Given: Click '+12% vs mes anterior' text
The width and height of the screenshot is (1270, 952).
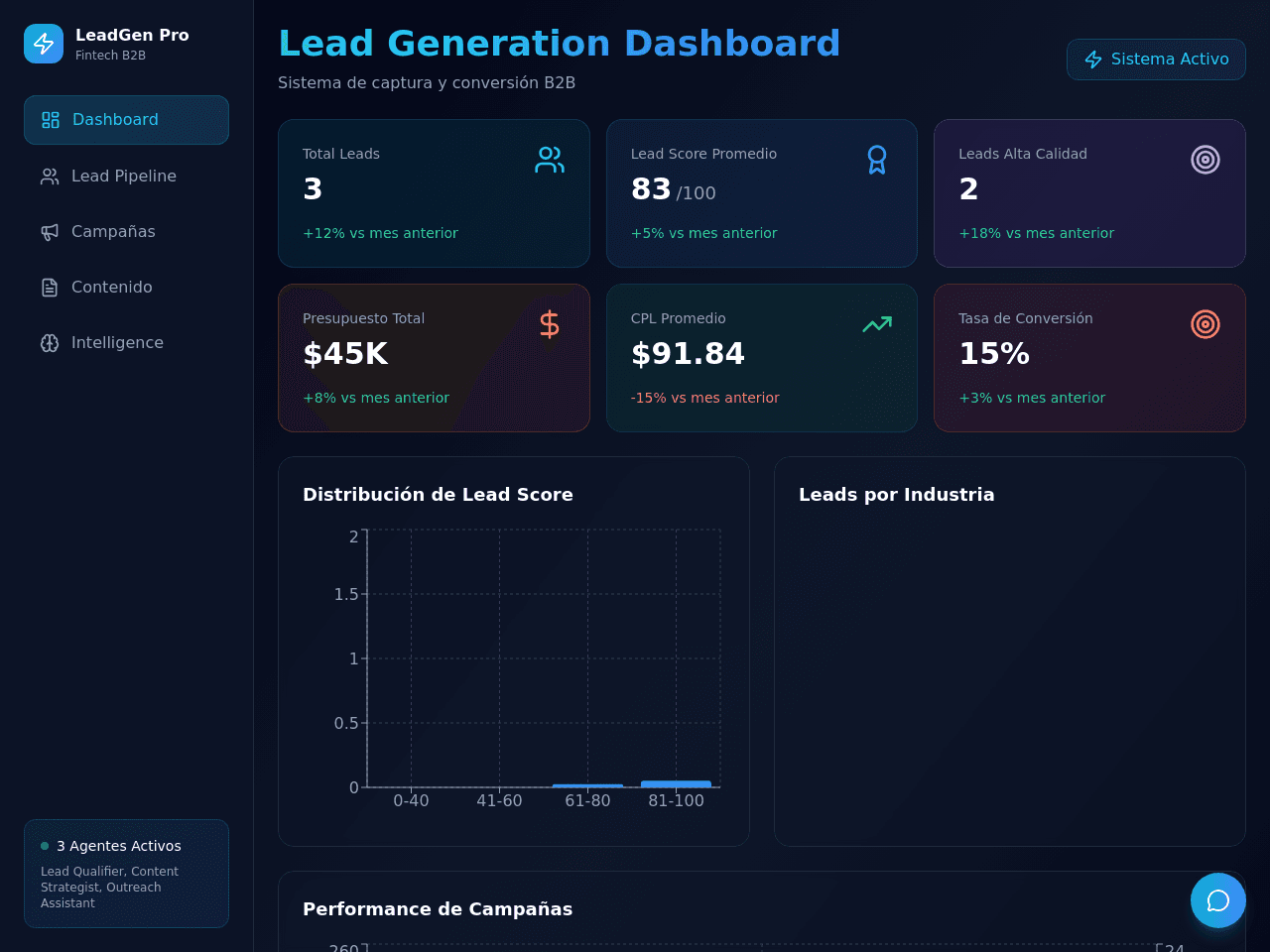Looking at the screenshot, I should (380, 233).
